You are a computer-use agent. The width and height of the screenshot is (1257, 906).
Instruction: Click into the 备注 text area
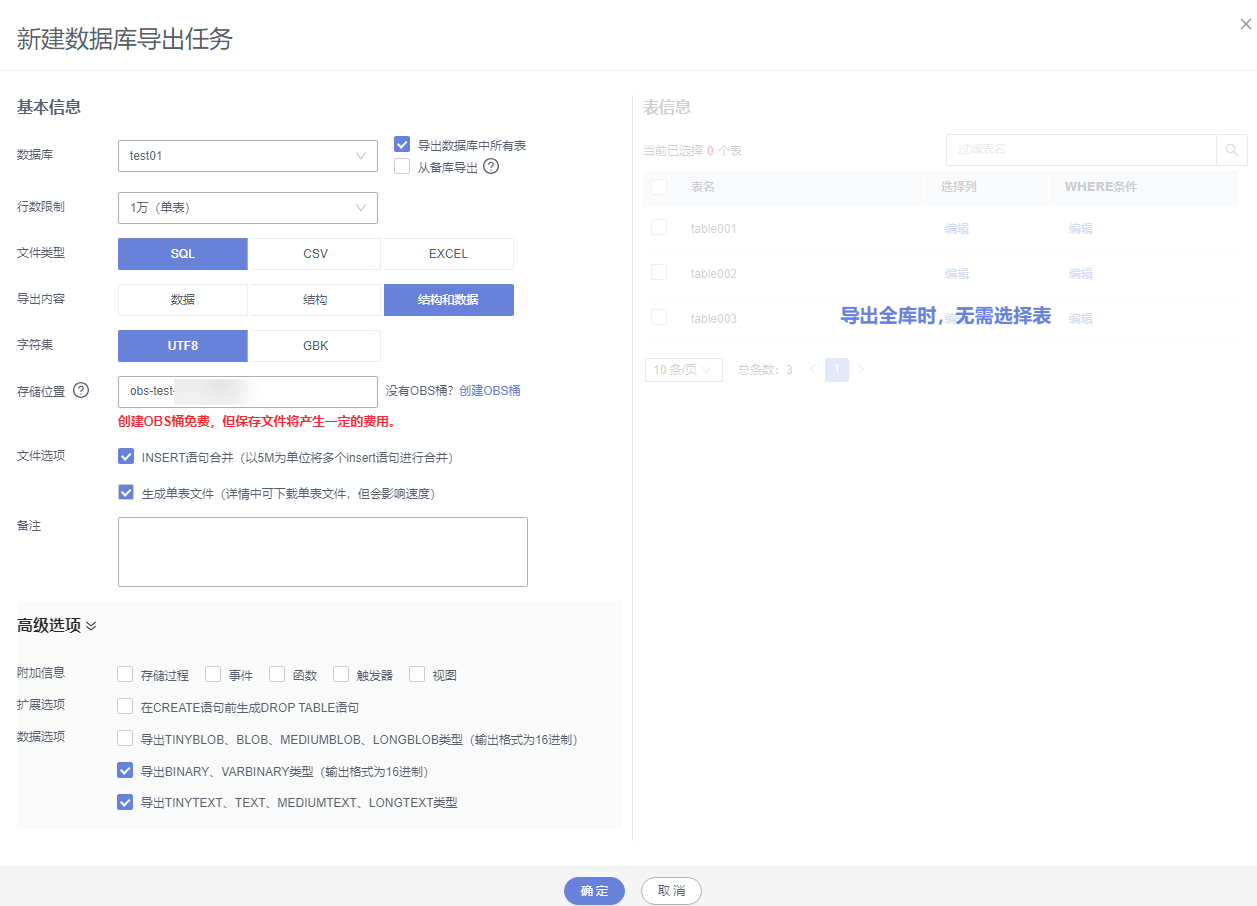pyautogui.click(x=322, y=552)
